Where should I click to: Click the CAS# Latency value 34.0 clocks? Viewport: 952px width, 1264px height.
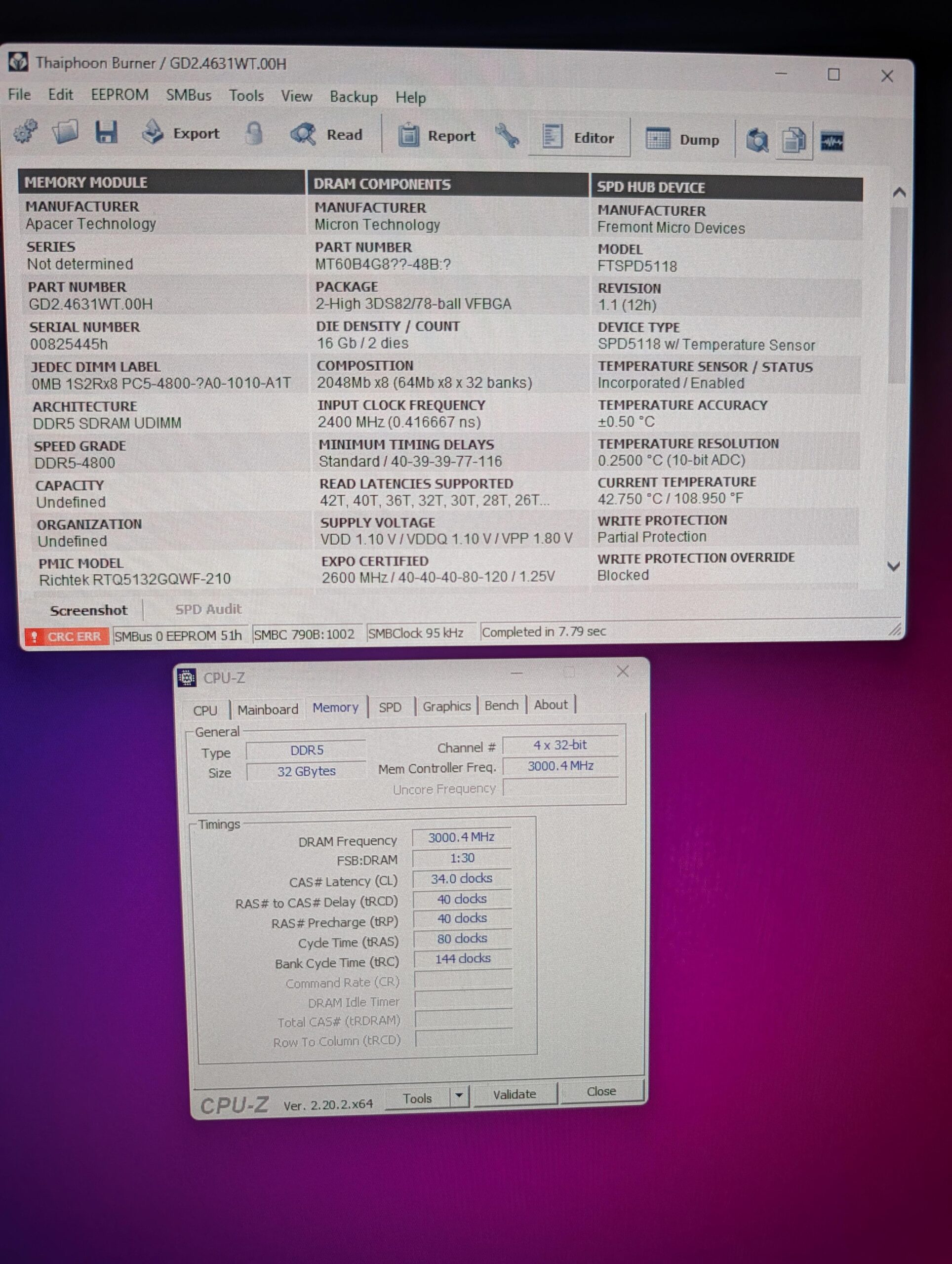[461, 879]
